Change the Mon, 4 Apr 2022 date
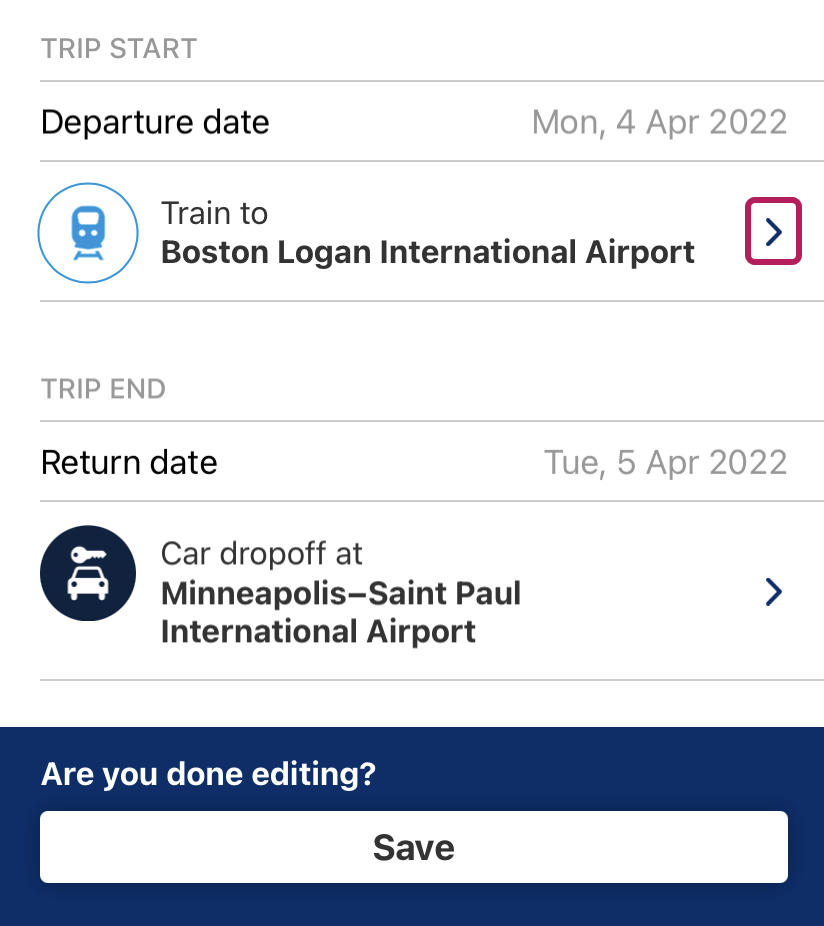This screenshot has width=824, height=926. tap(659, 122)
